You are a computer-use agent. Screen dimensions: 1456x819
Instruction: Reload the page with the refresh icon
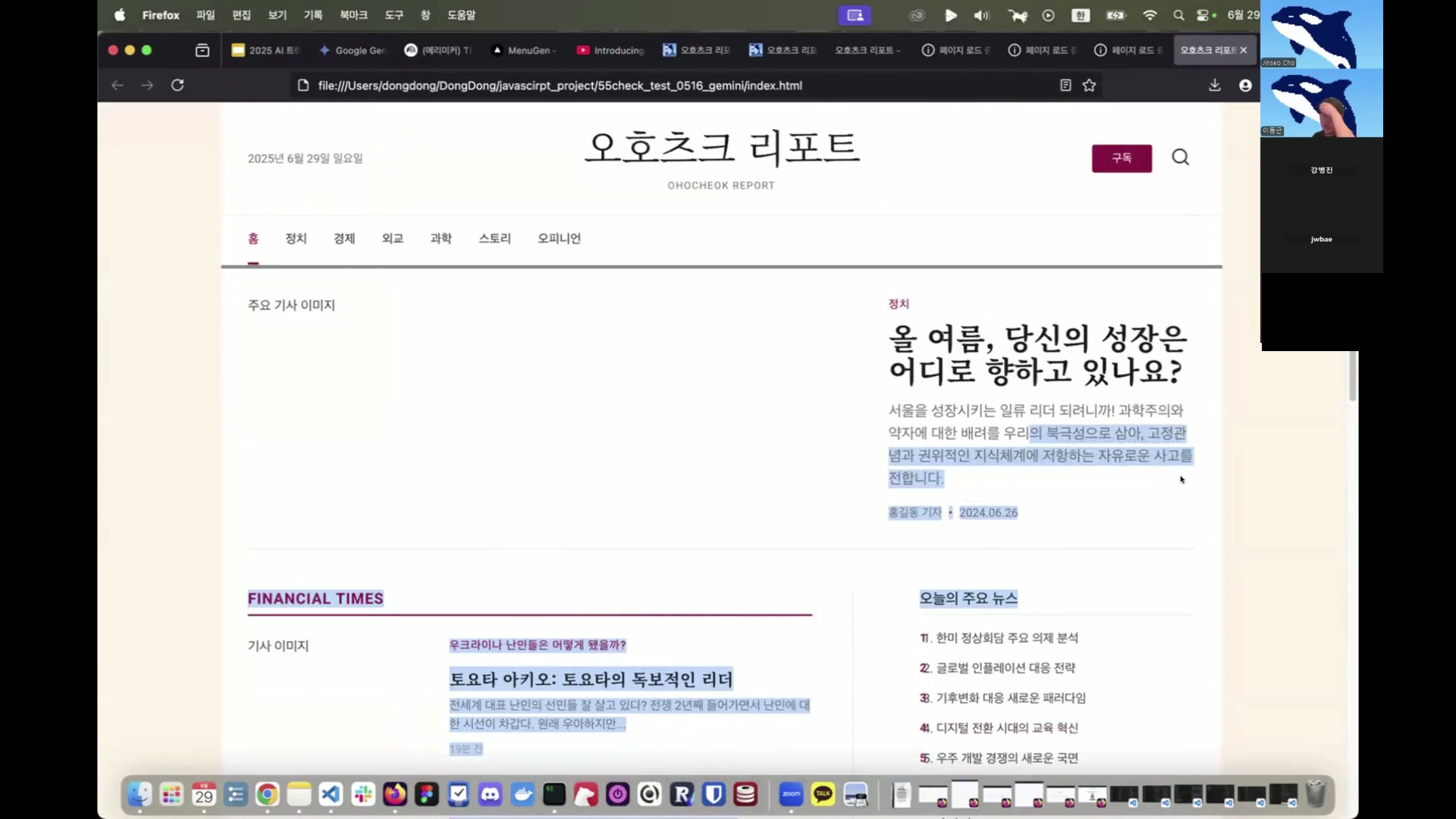tap(177, 85)
